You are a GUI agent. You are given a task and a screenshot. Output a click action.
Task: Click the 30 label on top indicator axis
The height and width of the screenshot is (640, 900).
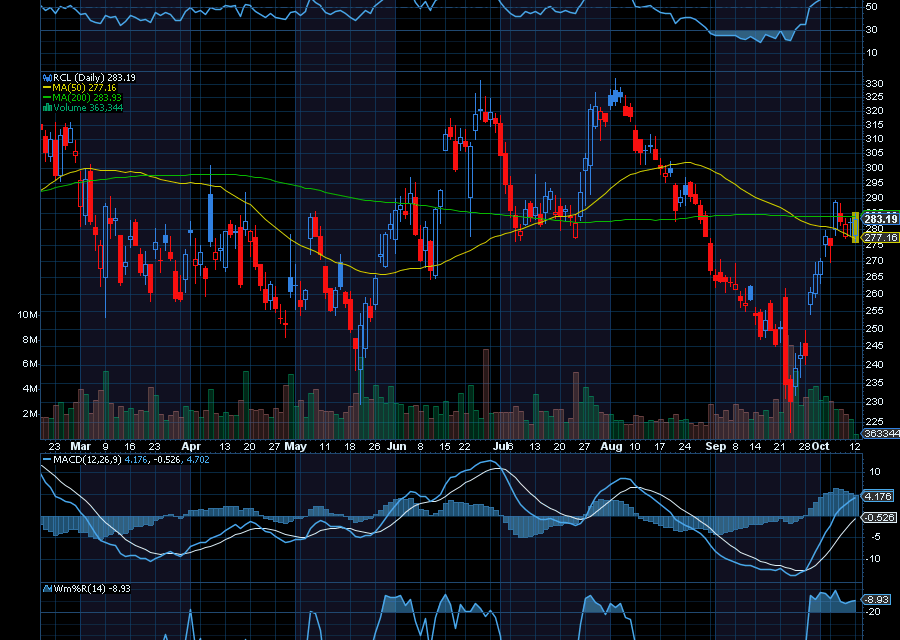click(x=872, y=30)
